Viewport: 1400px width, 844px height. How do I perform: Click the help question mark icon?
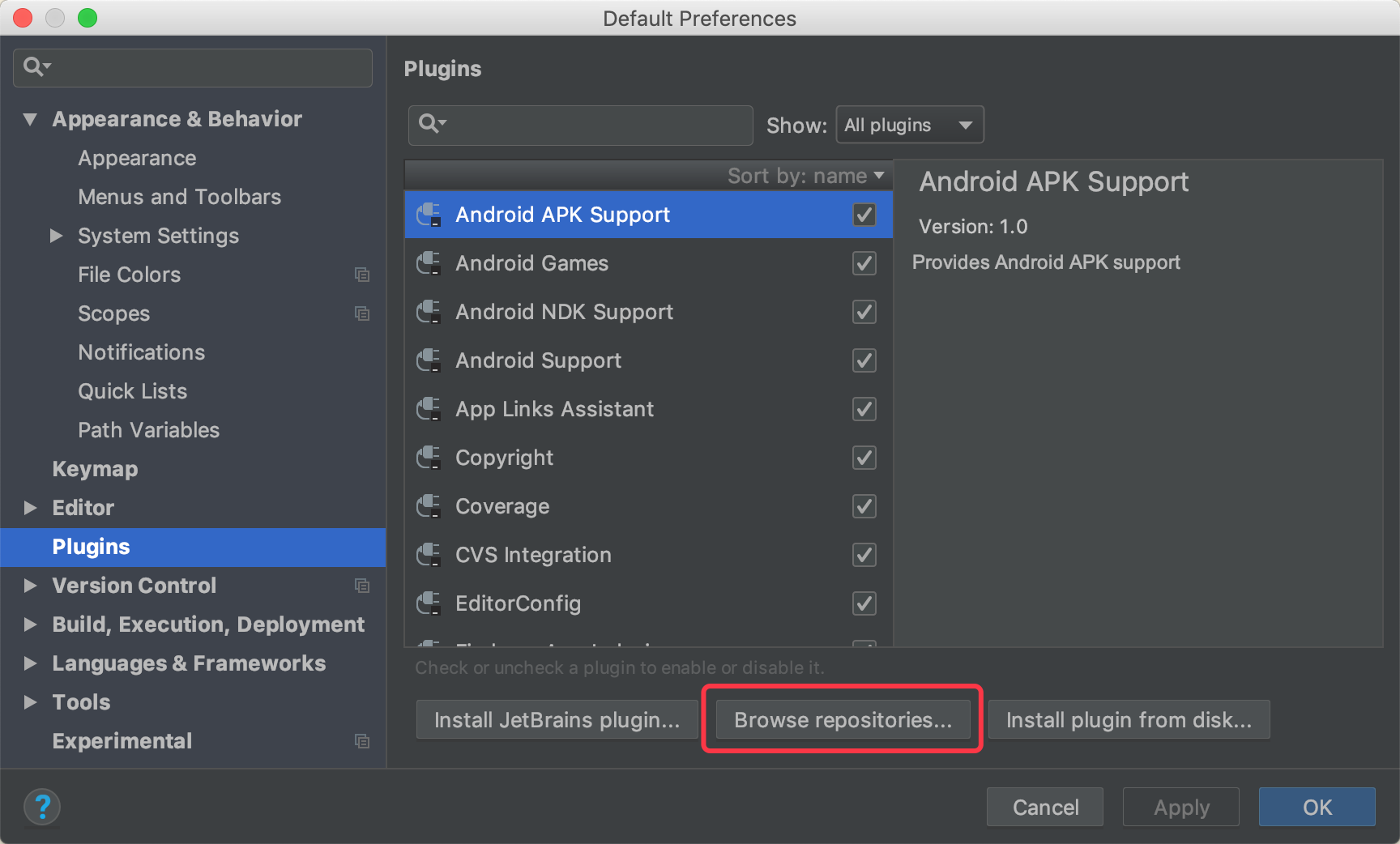tap(42, 807)
